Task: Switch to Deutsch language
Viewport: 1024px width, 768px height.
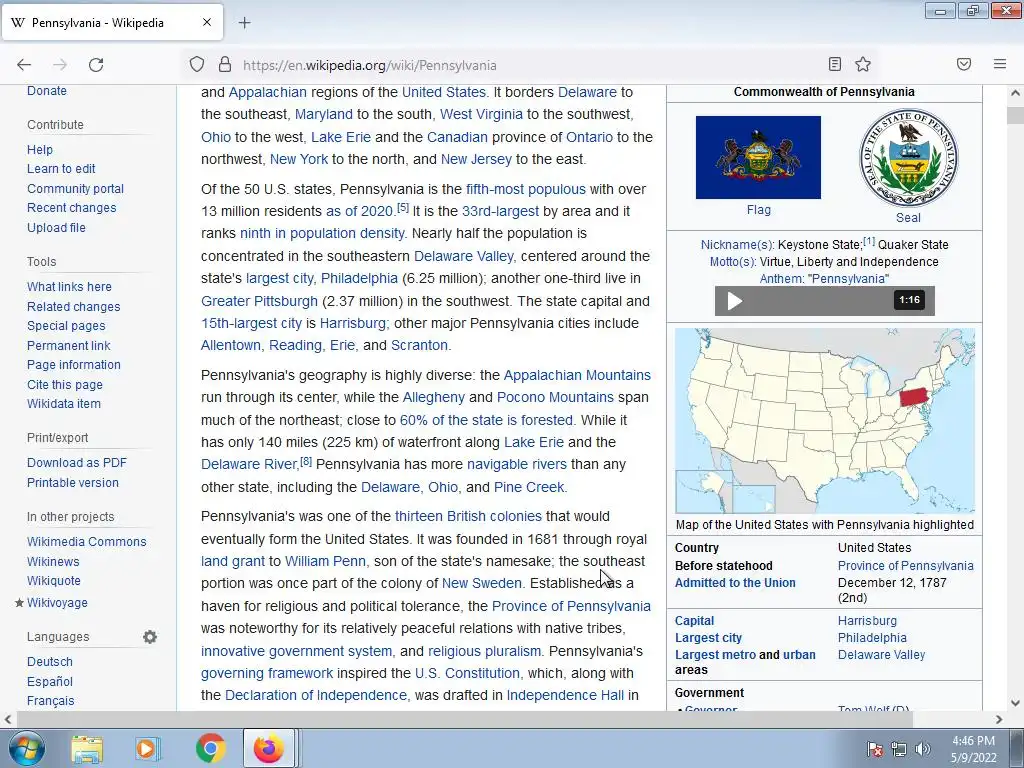Action: (x=50, y=662)
